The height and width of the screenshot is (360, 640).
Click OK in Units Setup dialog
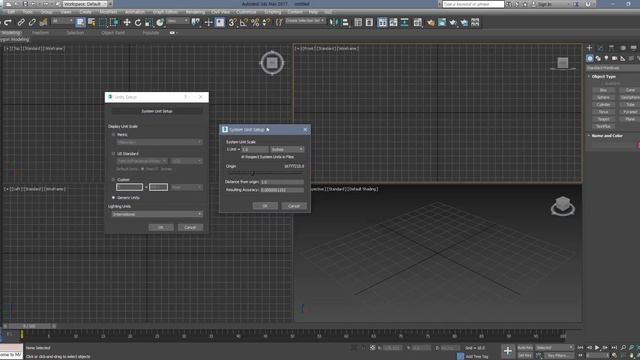[161, 227]
